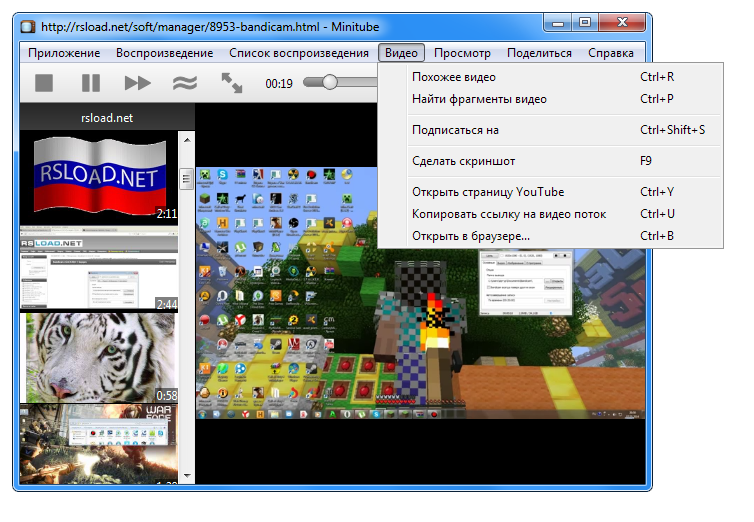Image resolution: width=754 pixels, height=522 pixels.
Task: Click playlist scrollbar up arrow
Action: 187,140
